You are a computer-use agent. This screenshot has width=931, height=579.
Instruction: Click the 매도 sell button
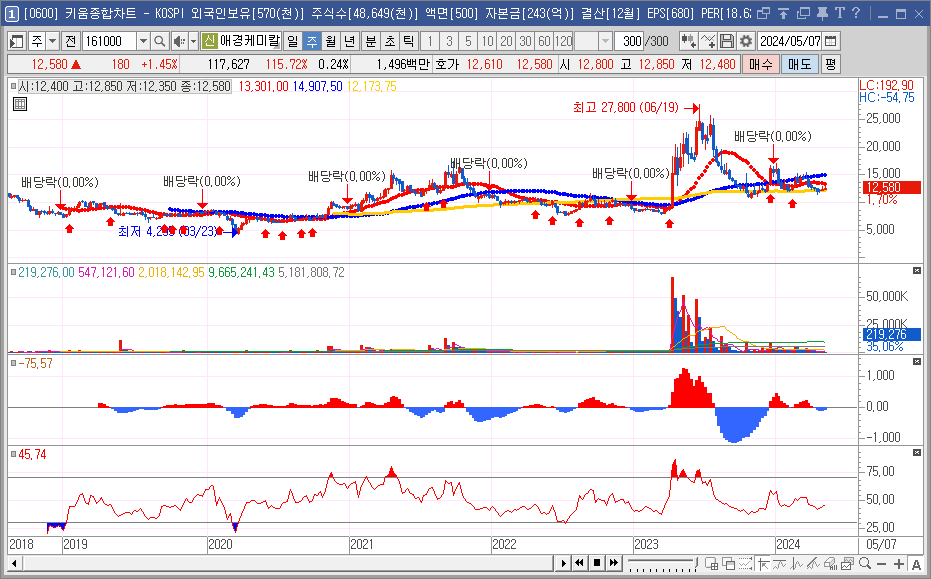(x=799, y=64)
